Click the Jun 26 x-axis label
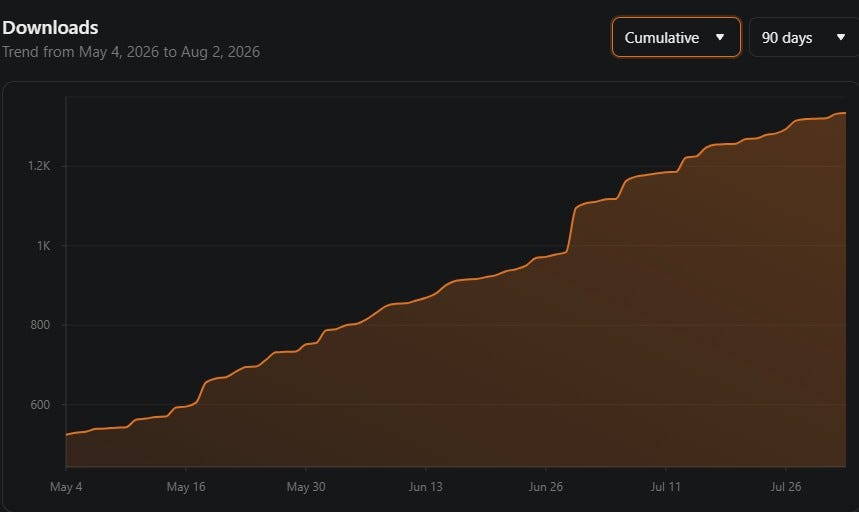 tap(546, 487)
